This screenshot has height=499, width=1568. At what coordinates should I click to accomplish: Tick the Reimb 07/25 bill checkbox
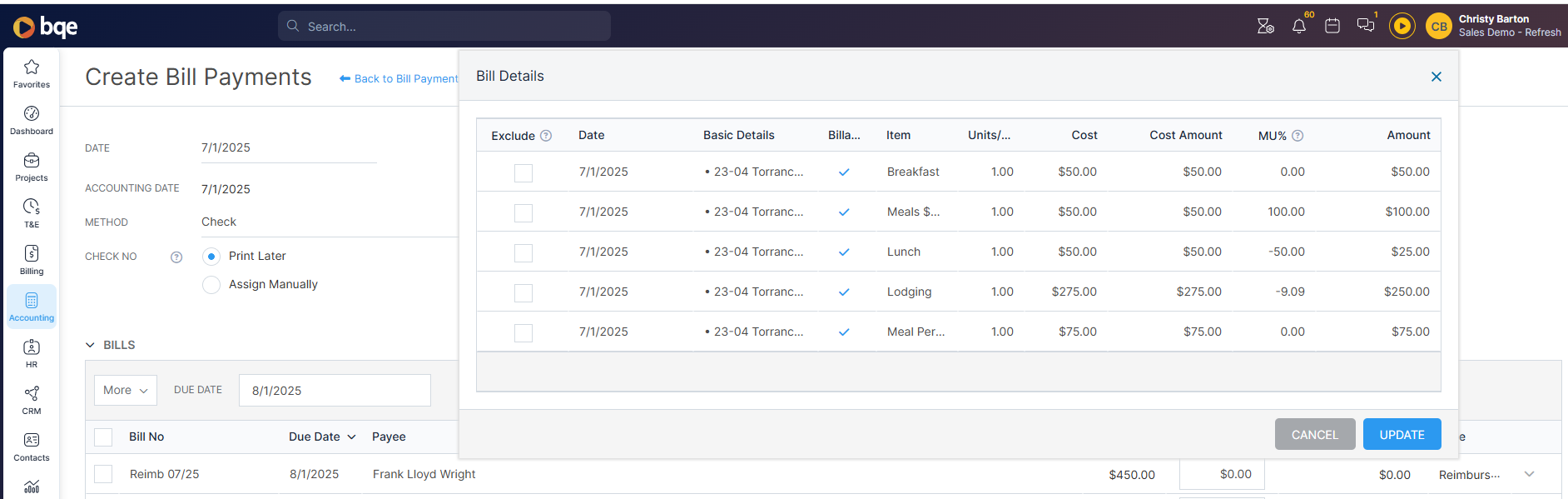(103, 474)
